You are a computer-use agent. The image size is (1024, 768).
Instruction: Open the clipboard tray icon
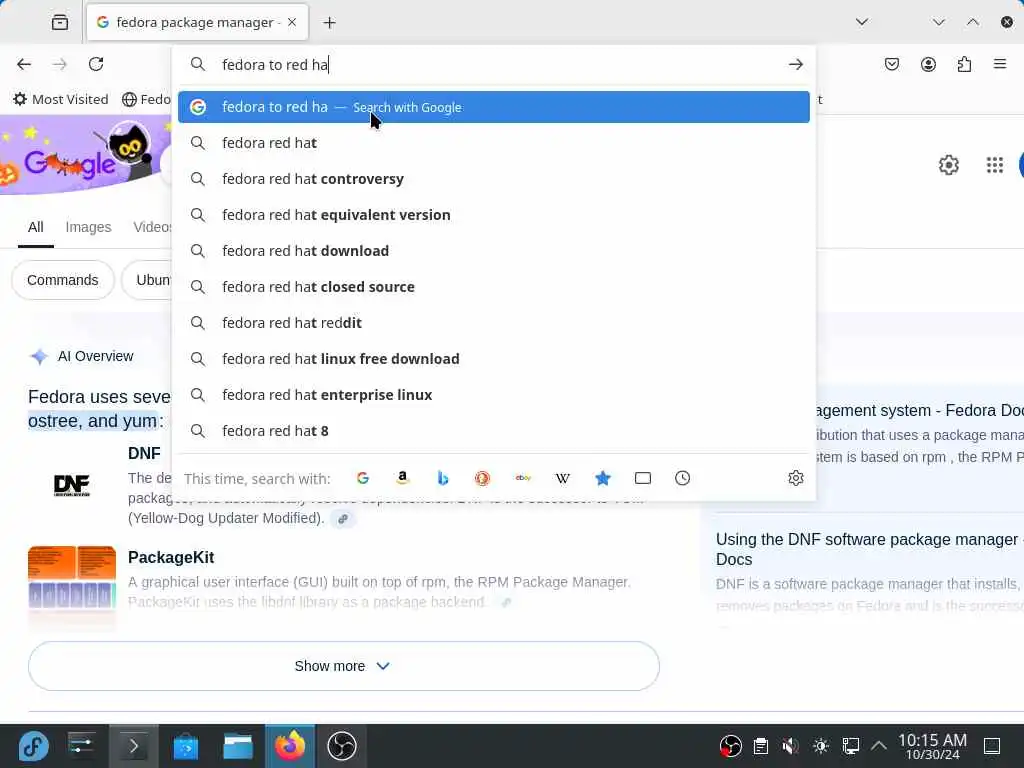tap(760, 746)
